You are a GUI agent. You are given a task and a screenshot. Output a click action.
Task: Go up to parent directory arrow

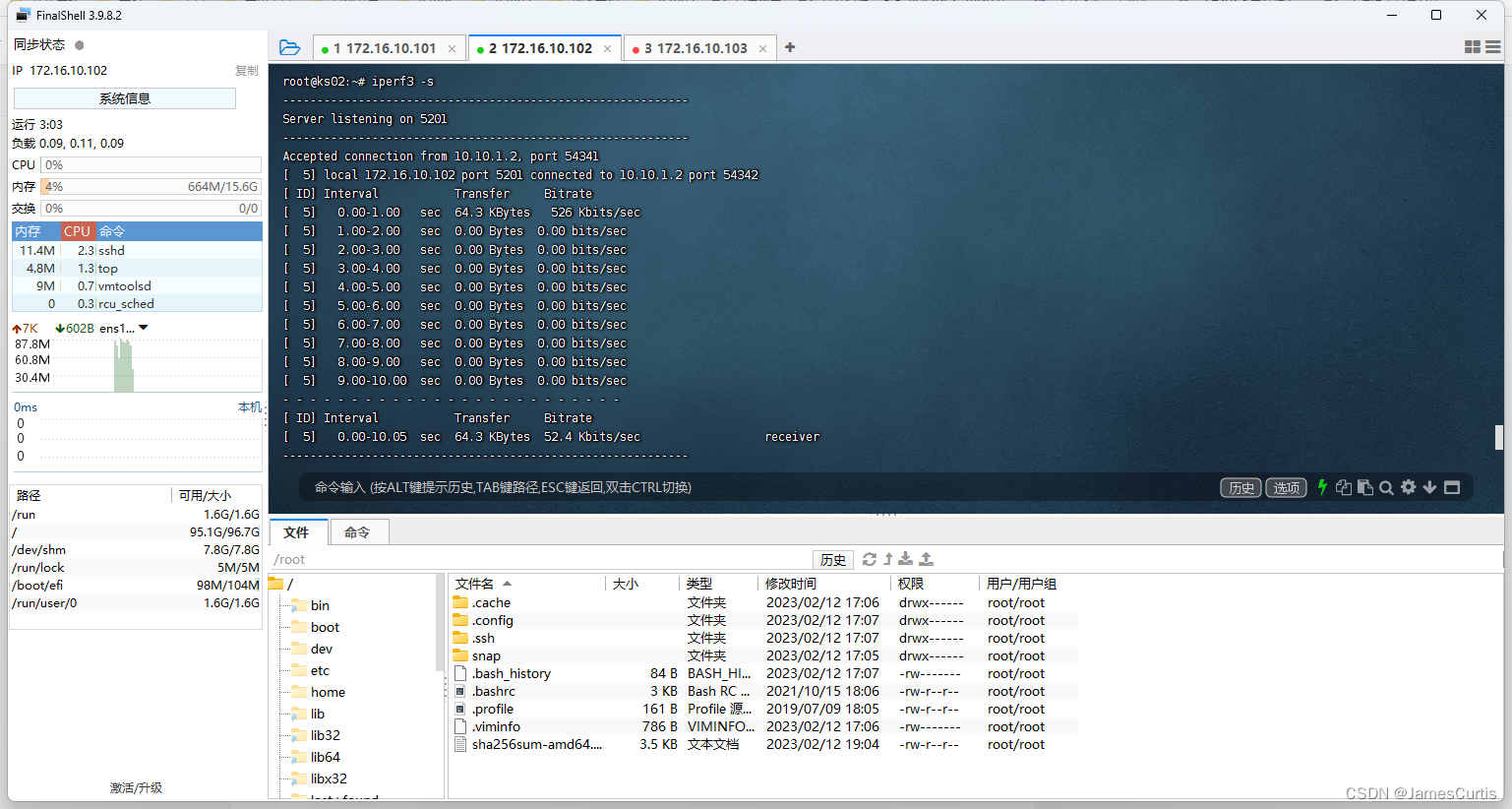pyautogui.click(x=888, y=559)
